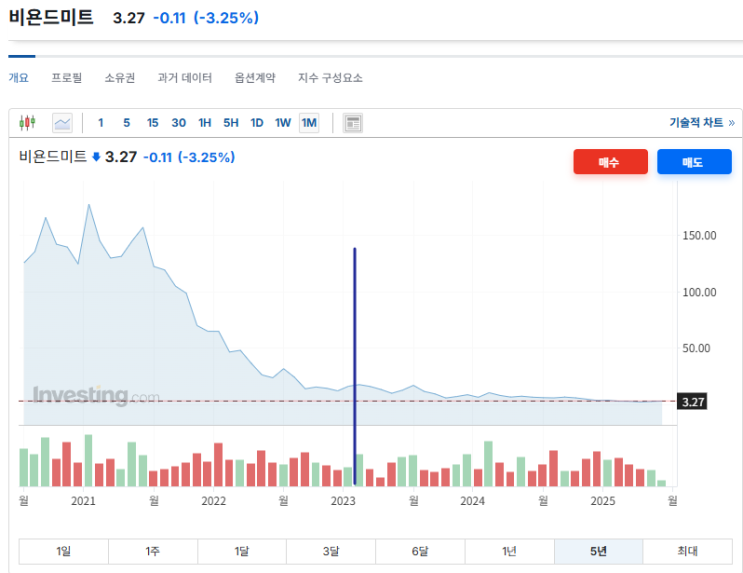This screenshot has height=573, width=743.
Task: Select the 15 minute interval
Action: click(153, 123)
